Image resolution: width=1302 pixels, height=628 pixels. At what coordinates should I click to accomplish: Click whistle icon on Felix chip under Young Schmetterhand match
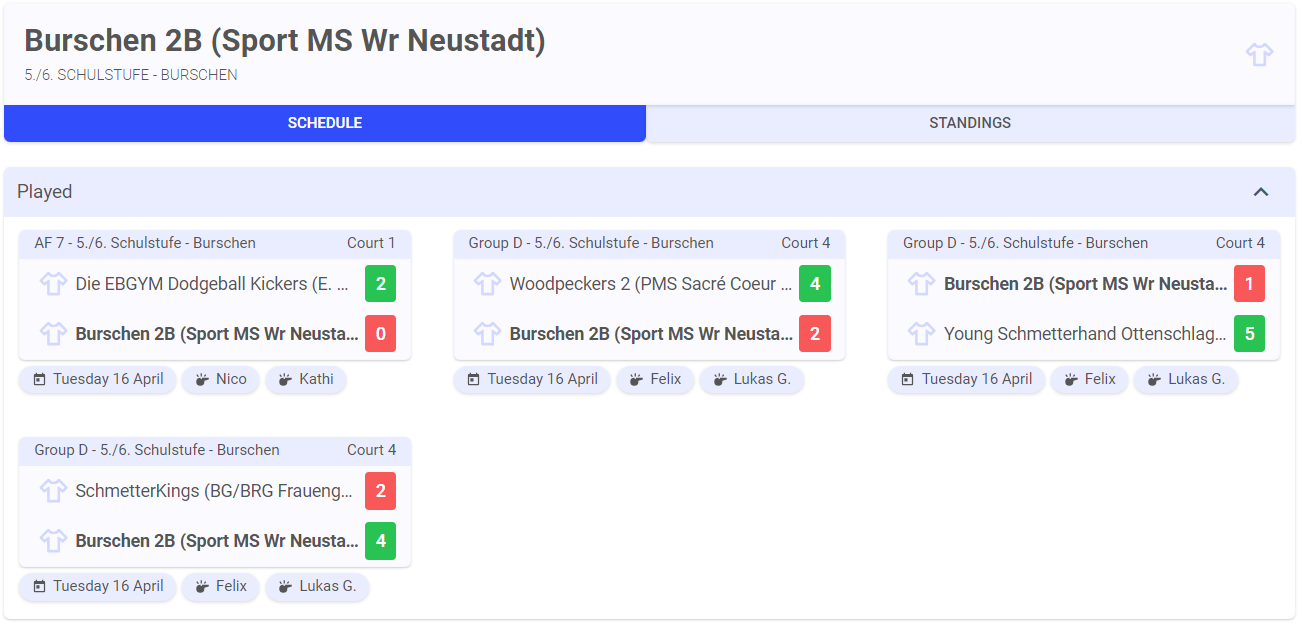[x=1071, y=380]
